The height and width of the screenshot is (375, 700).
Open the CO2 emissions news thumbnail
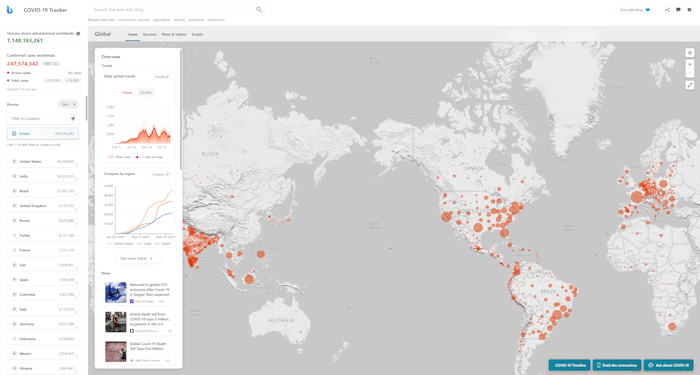point(116,292)
